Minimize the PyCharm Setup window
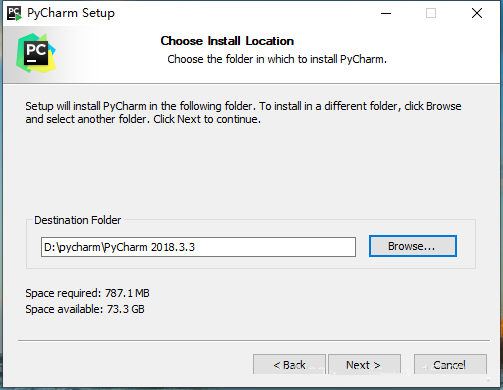The width and height of the screenshot is (503, 390). pyautogui.click(x=386, y=13)
